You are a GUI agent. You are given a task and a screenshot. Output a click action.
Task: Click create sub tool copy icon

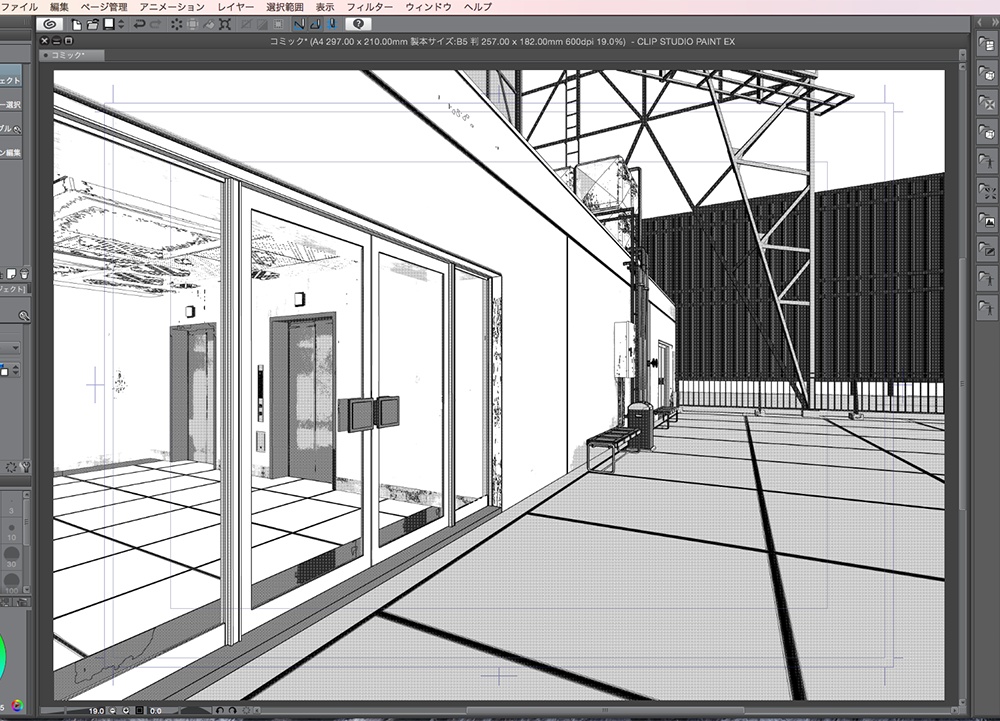pos(11,274)
